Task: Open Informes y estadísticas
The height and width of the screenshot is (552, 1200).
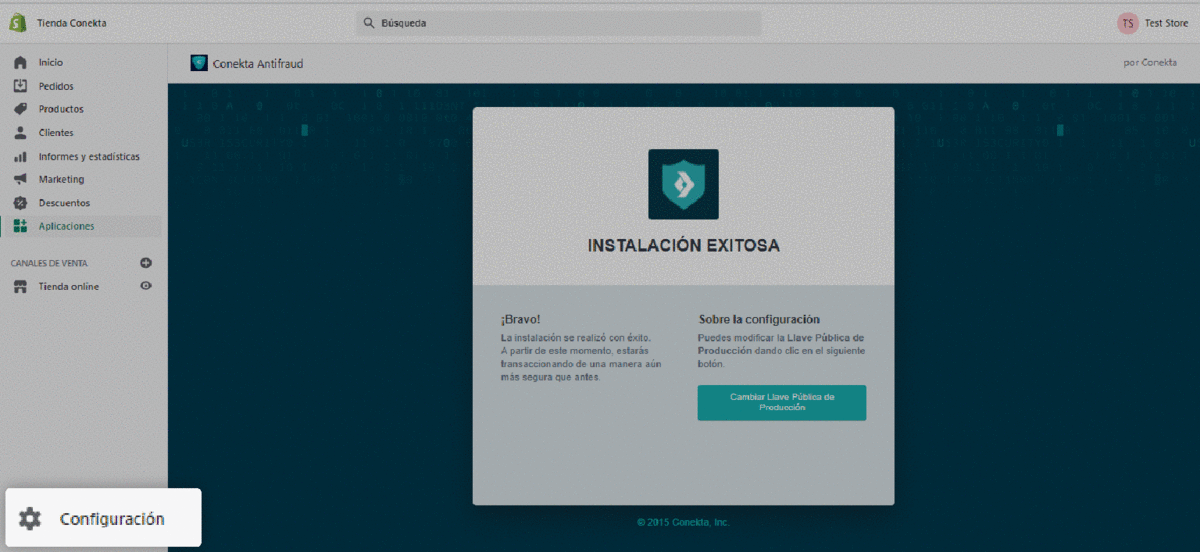Action: 89,156
